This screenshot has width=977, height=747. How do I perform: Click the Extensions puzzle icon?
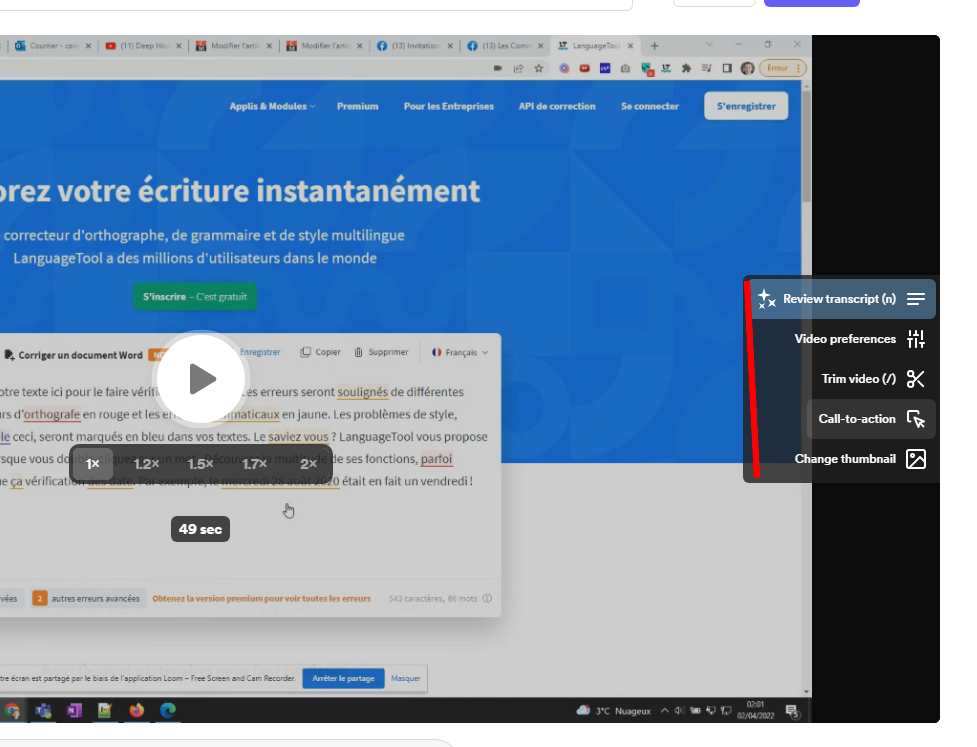coord(686,68)
